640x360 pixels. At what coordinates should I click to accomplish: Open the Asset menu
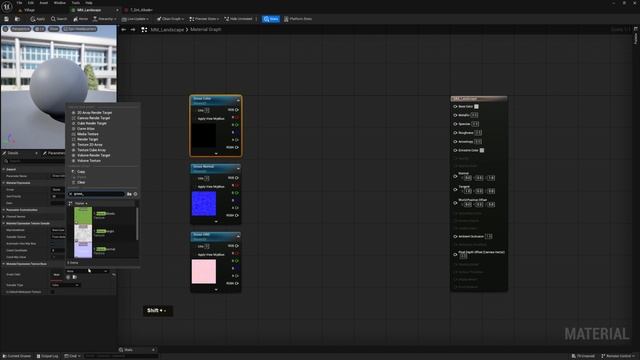[x=44, y=3]
